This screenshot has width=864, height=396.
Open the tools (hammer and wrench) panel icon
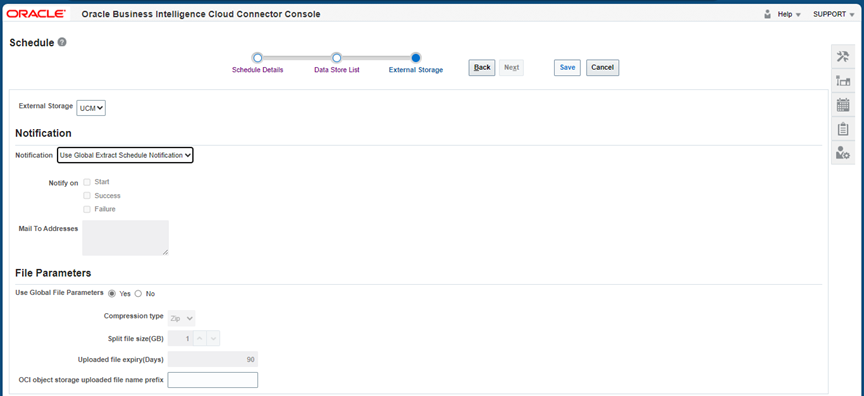point(843,57)
